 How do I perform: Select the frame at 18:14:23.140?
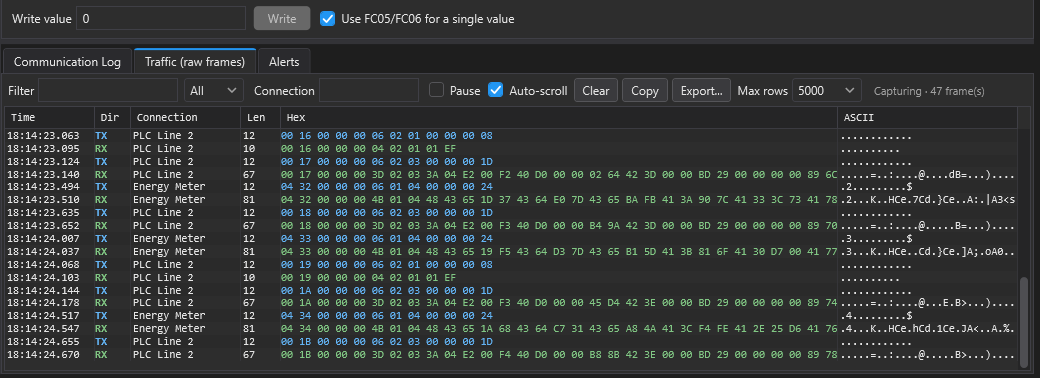pyautogui.click(x=511, y=174)
